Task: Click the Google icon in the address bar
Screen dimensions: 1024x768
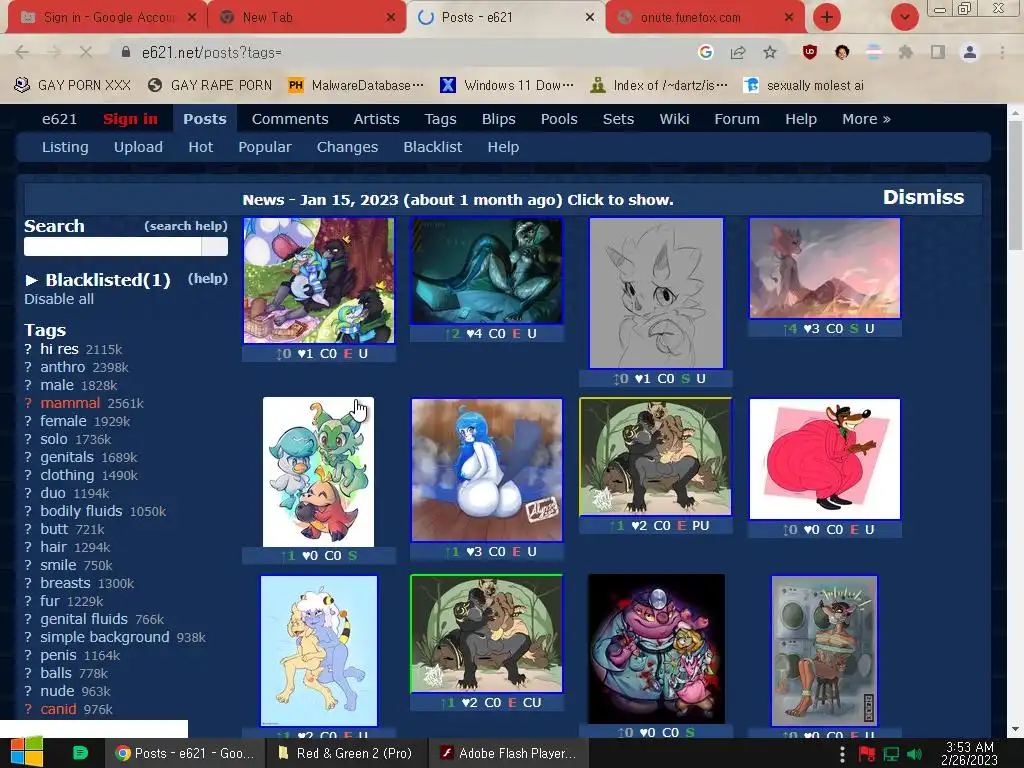Action: pyautogui.click(x=705, y=52)
